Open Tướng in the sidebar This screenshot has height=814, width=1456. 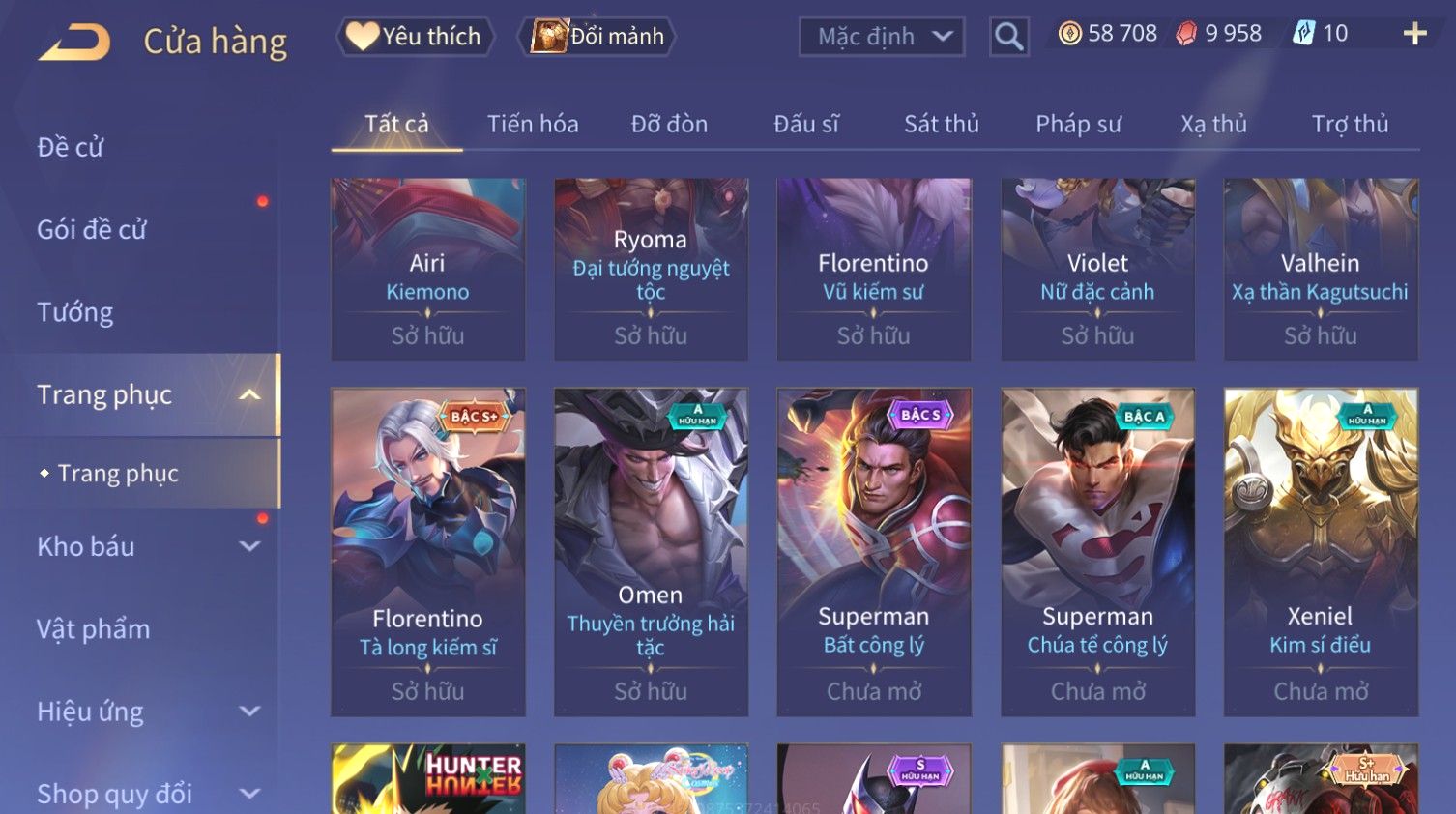pos(75,312)
